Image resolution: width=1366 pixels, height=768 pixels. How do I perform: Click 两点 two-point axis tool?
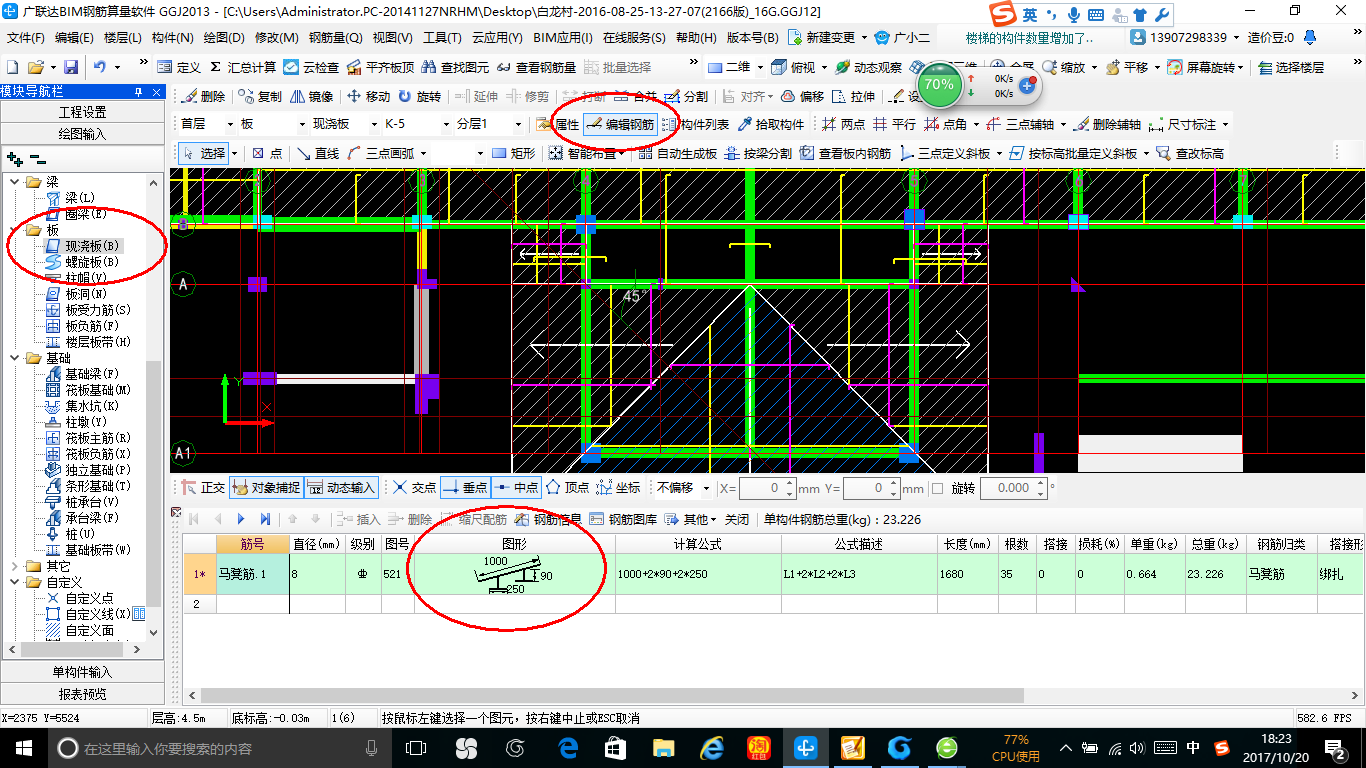843,125
